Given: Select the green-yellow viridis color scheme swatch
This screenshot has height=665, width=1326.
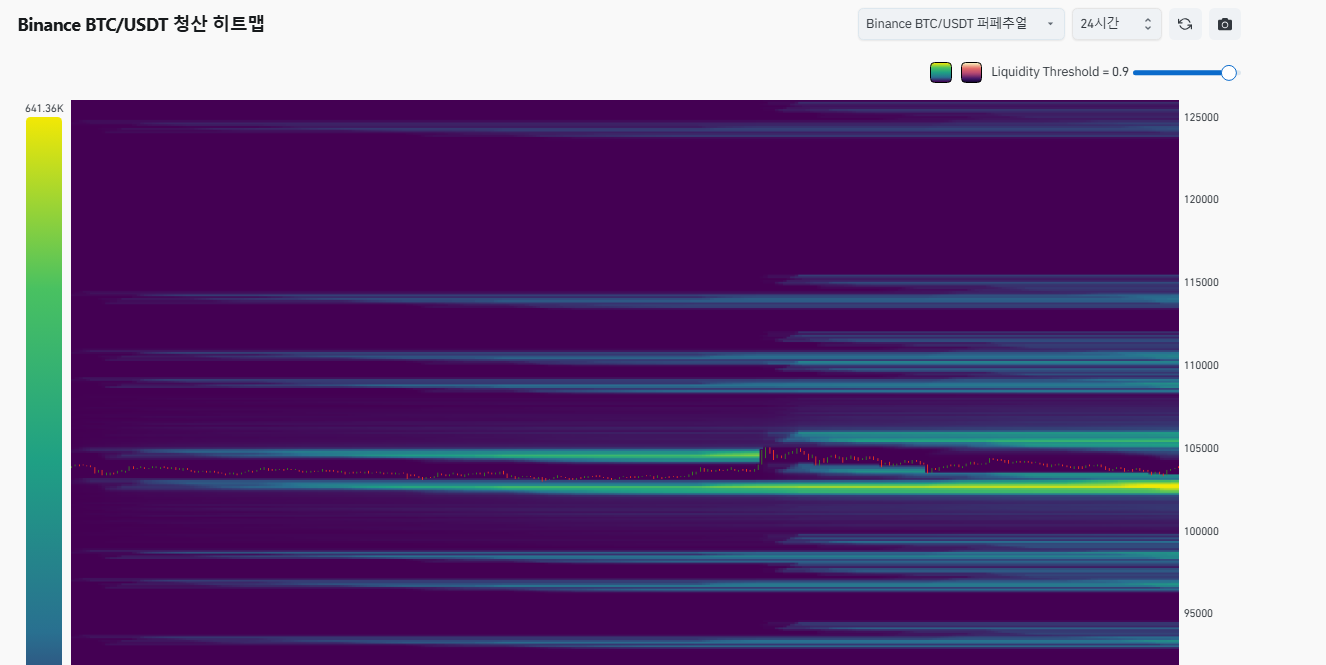Looking at the screenshot, I should (941, 72).
